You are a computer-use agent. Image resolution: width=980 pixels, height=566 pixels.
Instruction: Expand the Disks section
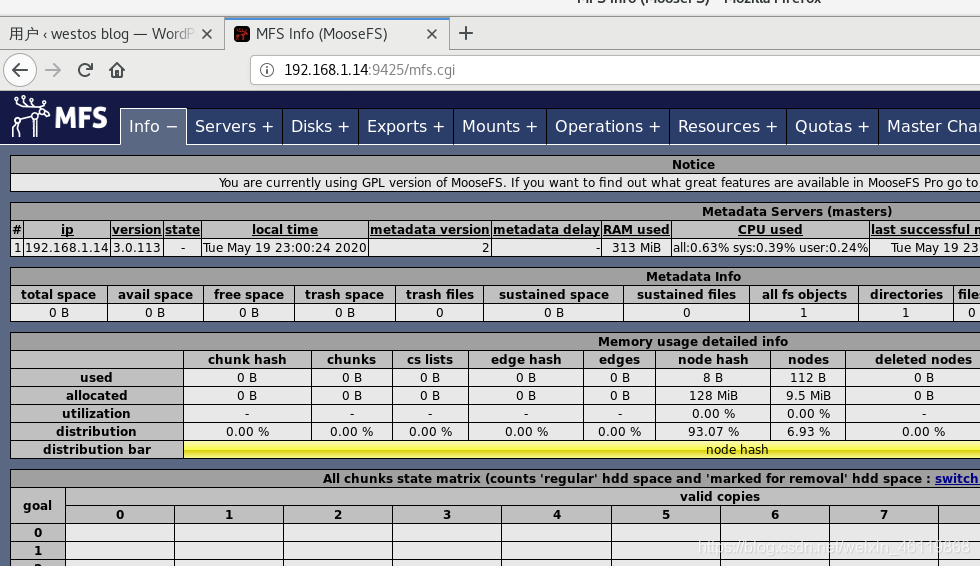pyautogui.click(x=320, y=126)
